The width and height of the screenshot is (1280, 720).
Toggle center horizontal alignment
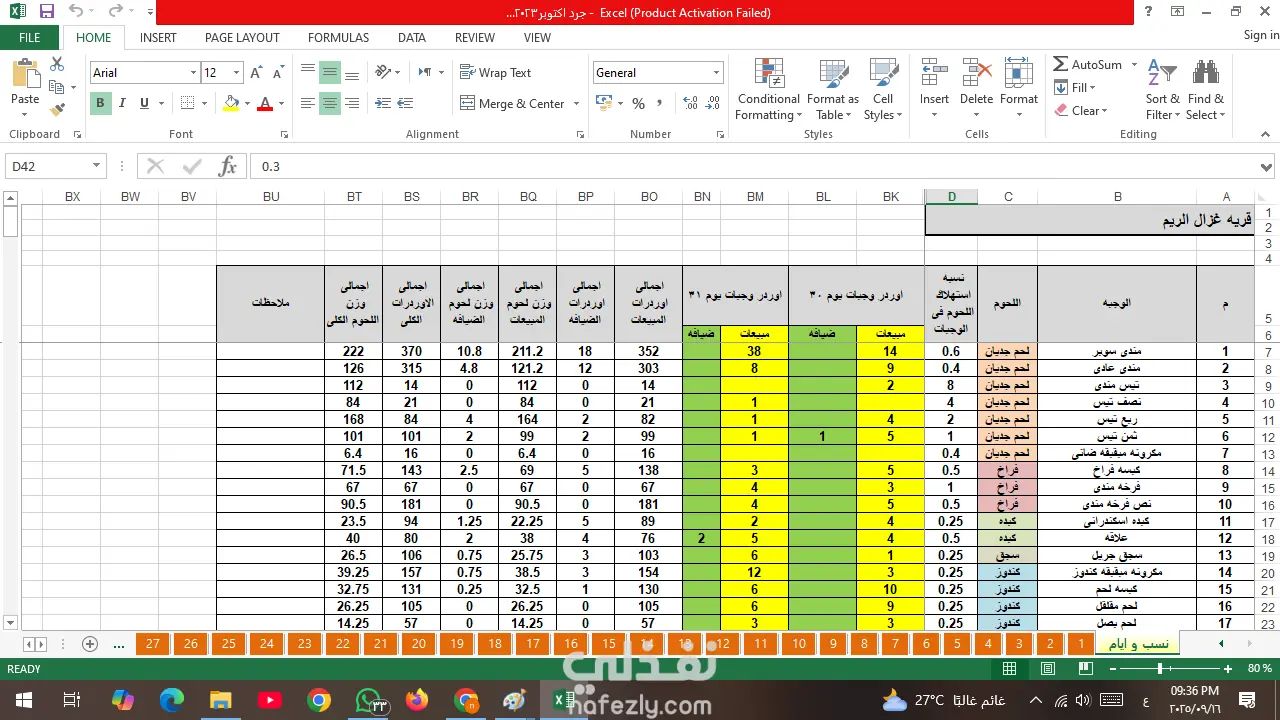point(329,103)
